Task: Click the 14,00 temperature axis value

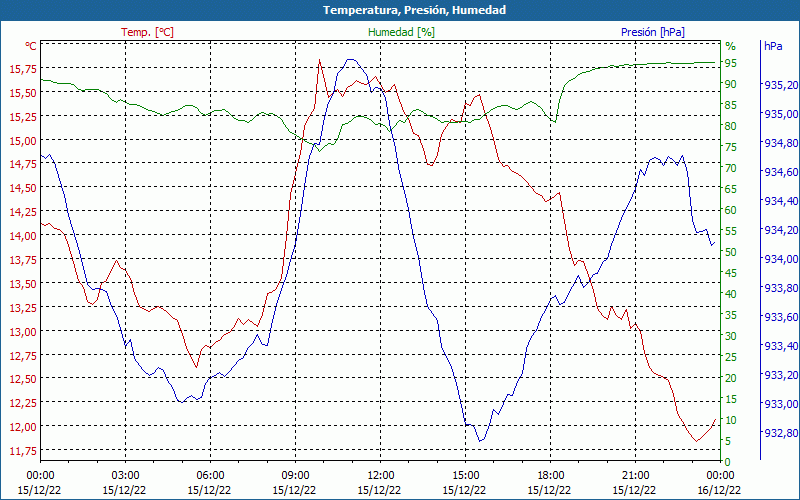Action: pyautogui.click(x=23, y=236)
